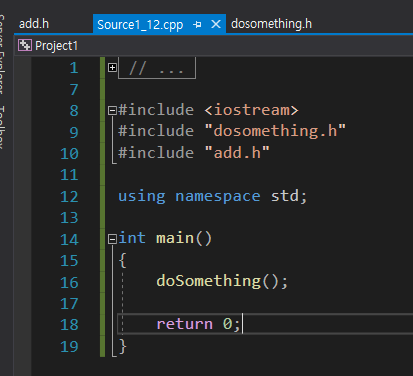Collapse the #include block on line 8
Screen dimensions: 413x376
(x=112, y=110)
